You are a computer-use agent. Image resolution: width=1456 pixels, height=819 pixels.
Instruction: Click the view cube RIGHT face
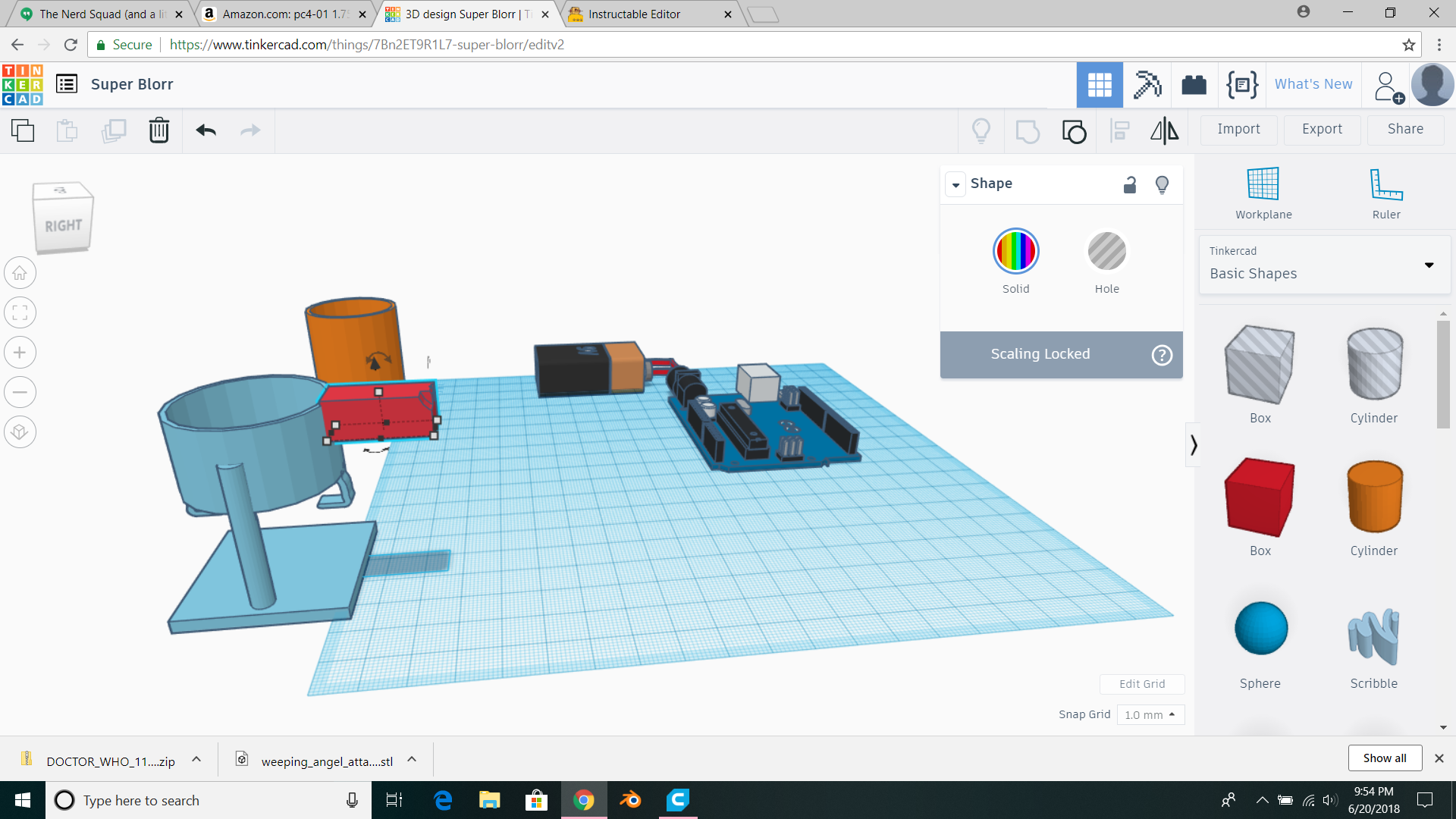click(x=63, y=225)
